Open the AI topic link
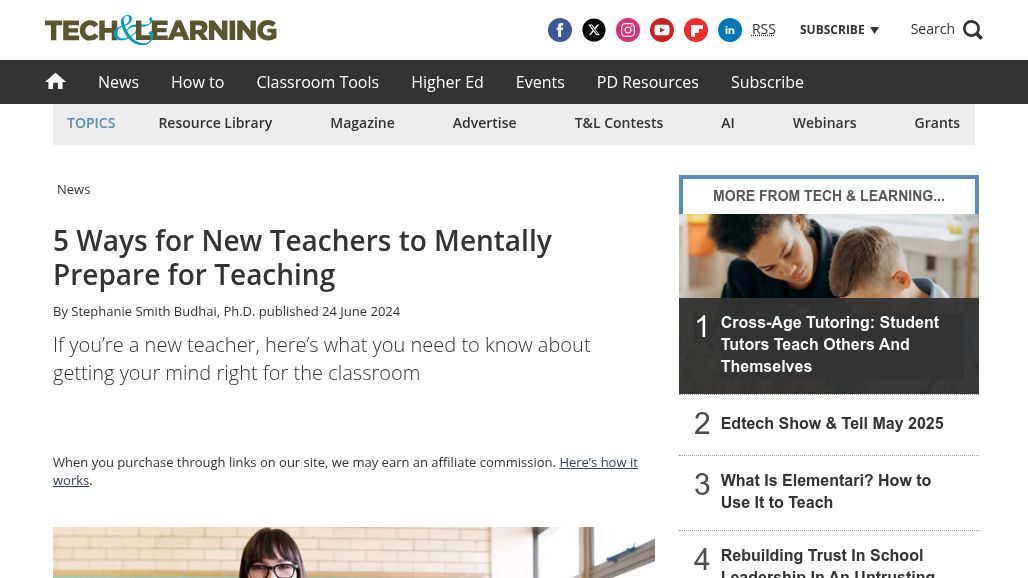Image resolution: width=1028 pixels, height=578 pixels. coord(728,123)
